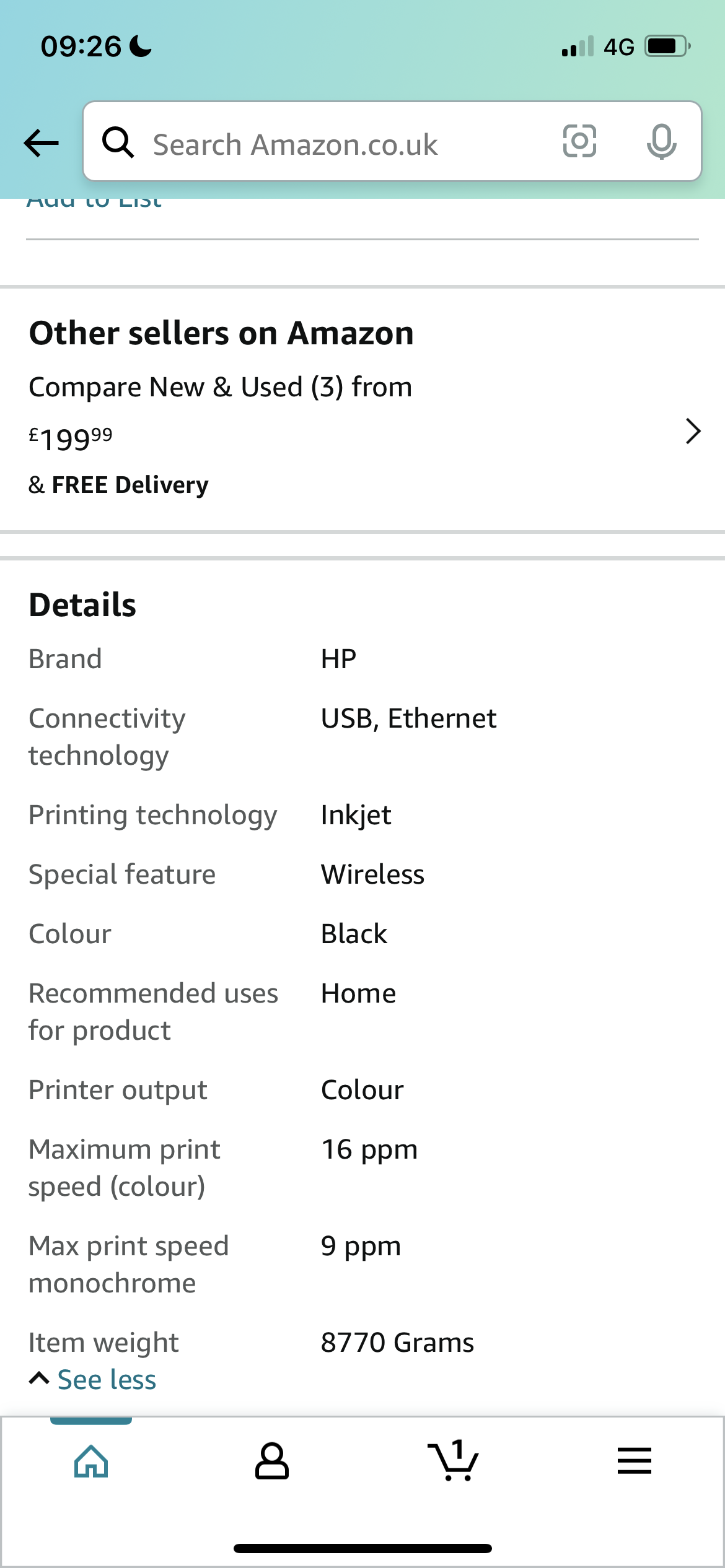725x1568 pixels.
Task: Tap the FREE Delivery text
Action: pyautogui.click(x=130, y=485)
